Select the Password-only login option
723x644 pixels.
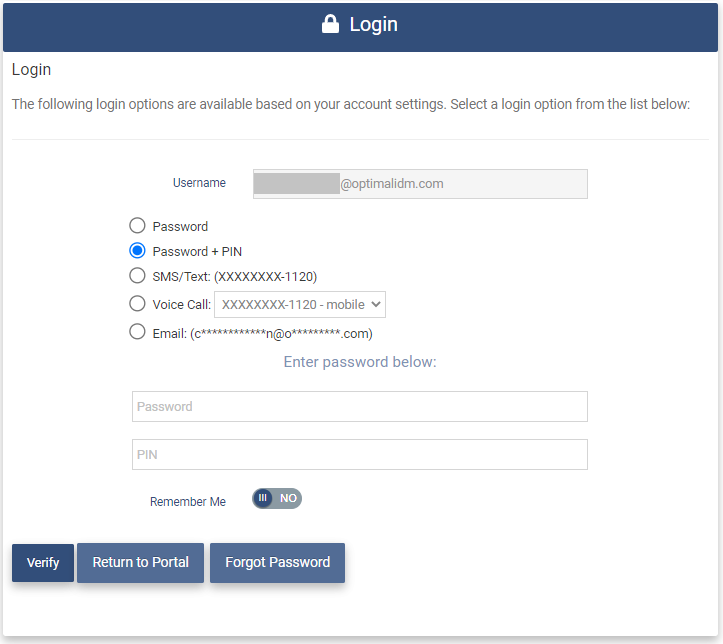(x=138, y=226)
